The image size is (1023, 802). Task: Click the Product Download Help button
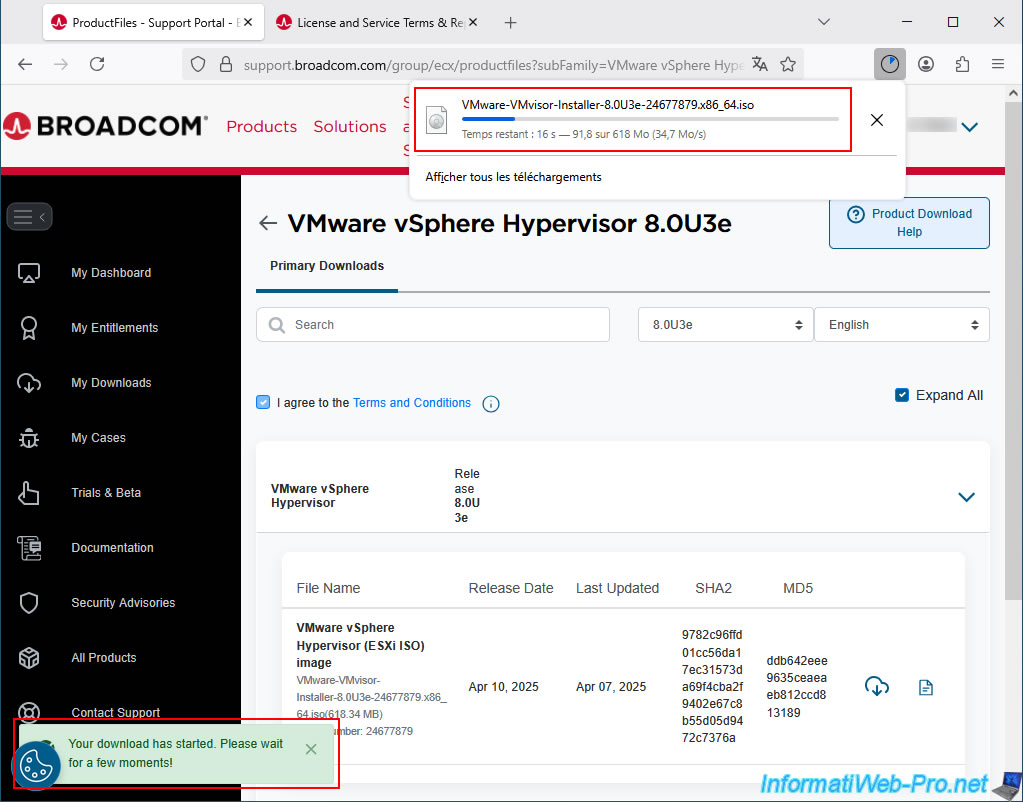tap(909, 222)
